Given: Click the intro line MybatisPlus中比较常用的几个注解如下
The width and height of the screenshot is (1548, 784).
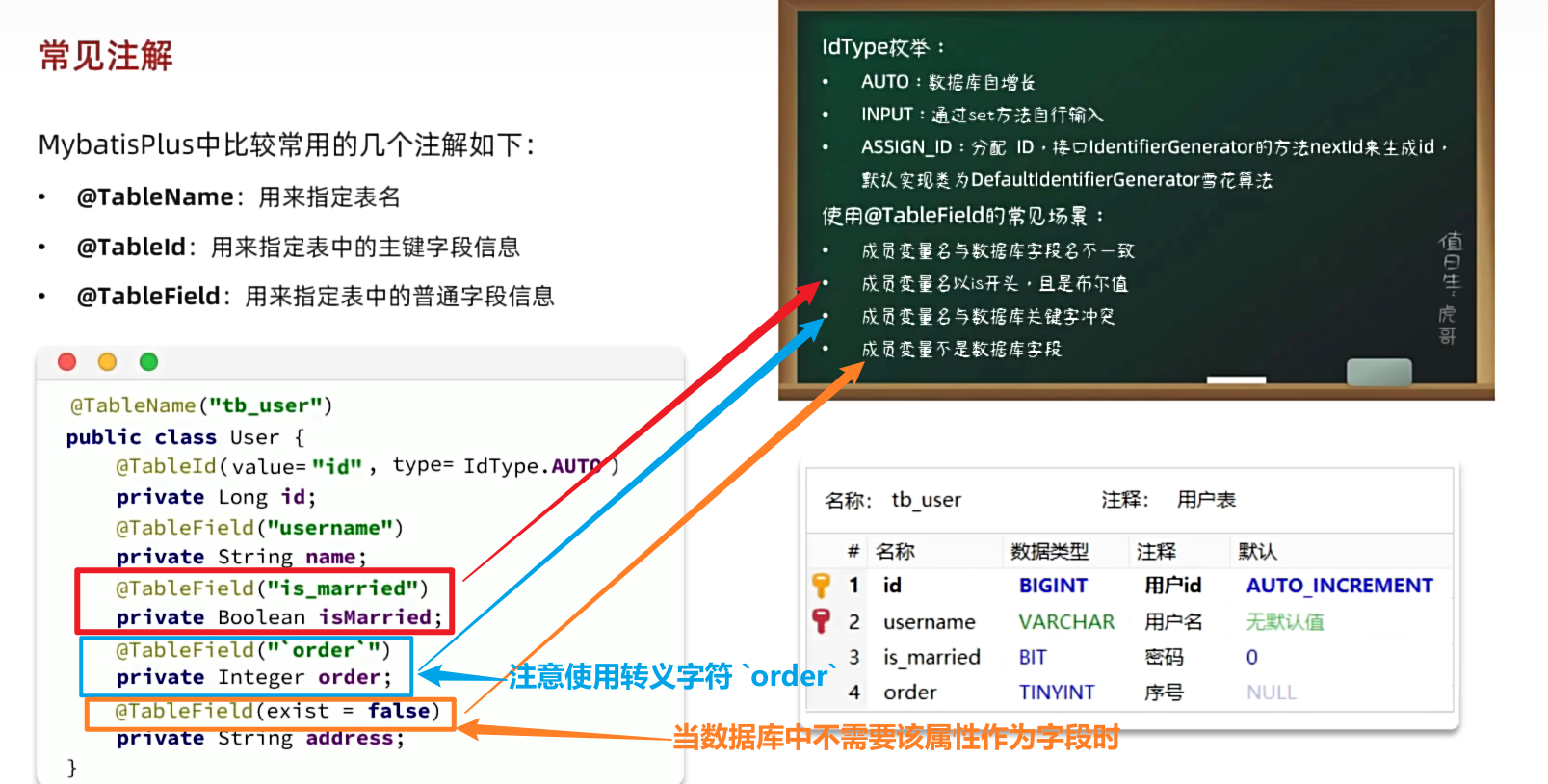Looking at the screenshot, I should point(286,144).
